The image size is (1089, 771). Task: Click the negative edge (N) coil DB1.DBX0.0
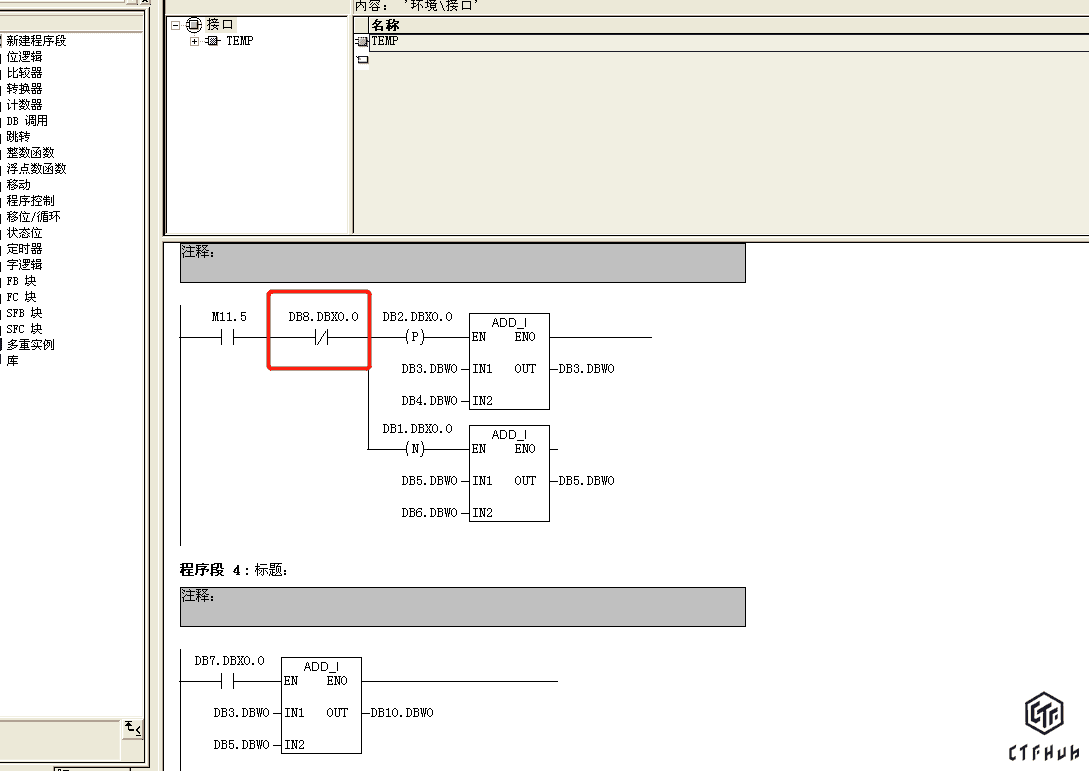415,450
